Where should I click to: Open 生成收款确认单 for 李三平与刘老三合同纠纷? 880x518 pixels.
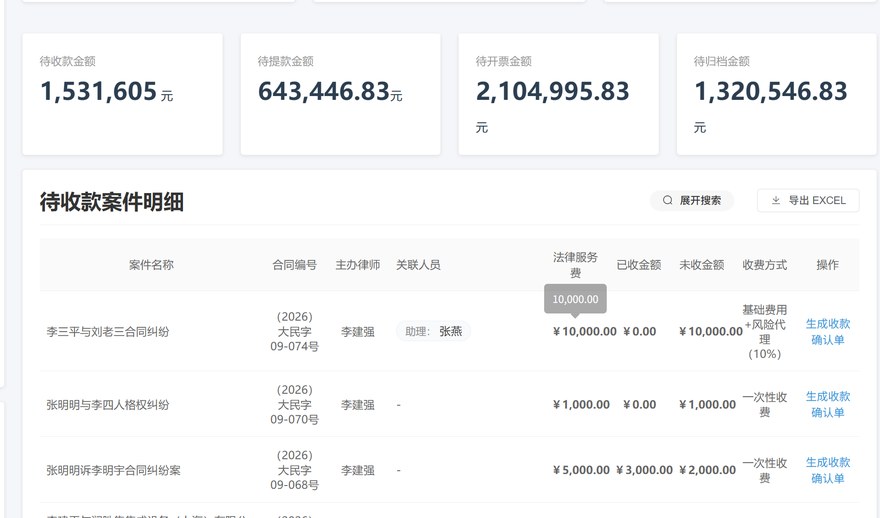(x=827, y=332)
